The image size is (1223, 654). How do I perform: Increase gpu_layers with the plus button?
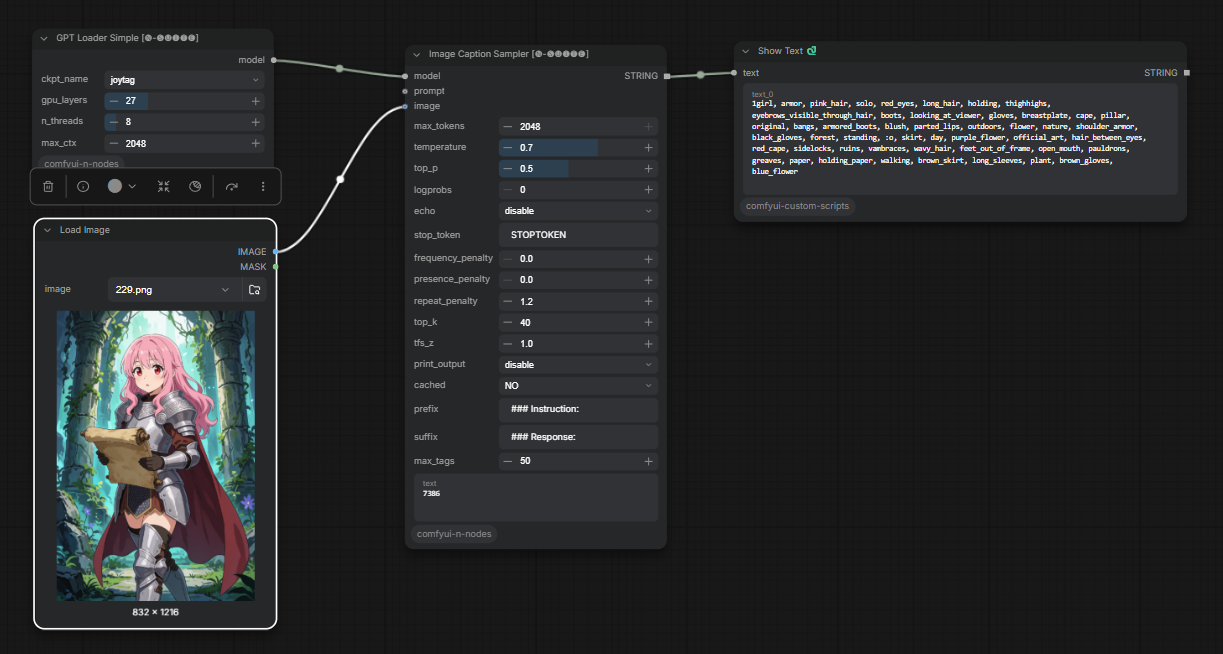tap(256, 101)
